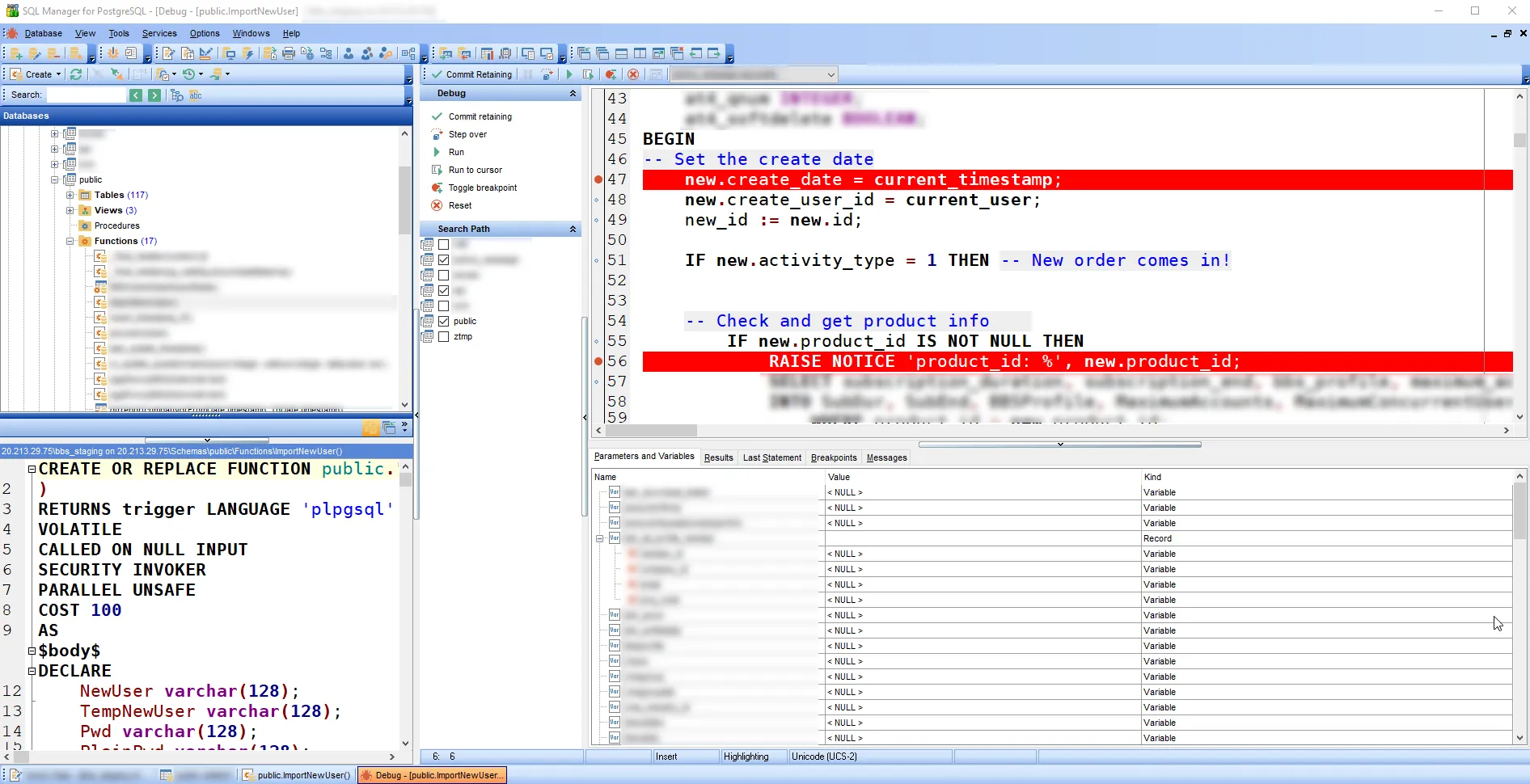The image size is (1530, 784).
Task: Click Step over in Debug panel
Action: [x=467, y=134]
